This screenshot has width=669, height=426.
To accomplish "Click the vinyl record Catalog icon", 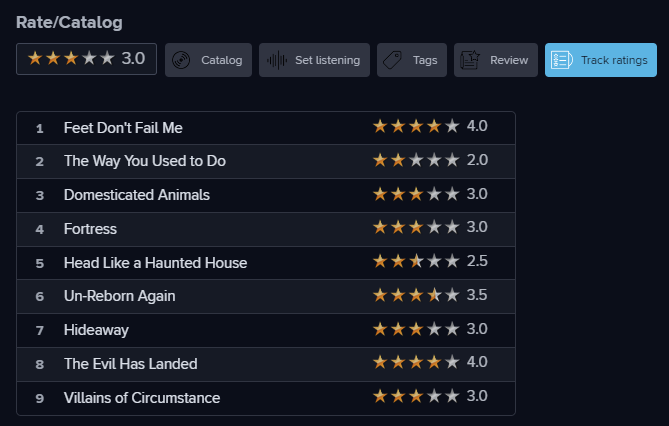I will point(181,60).
